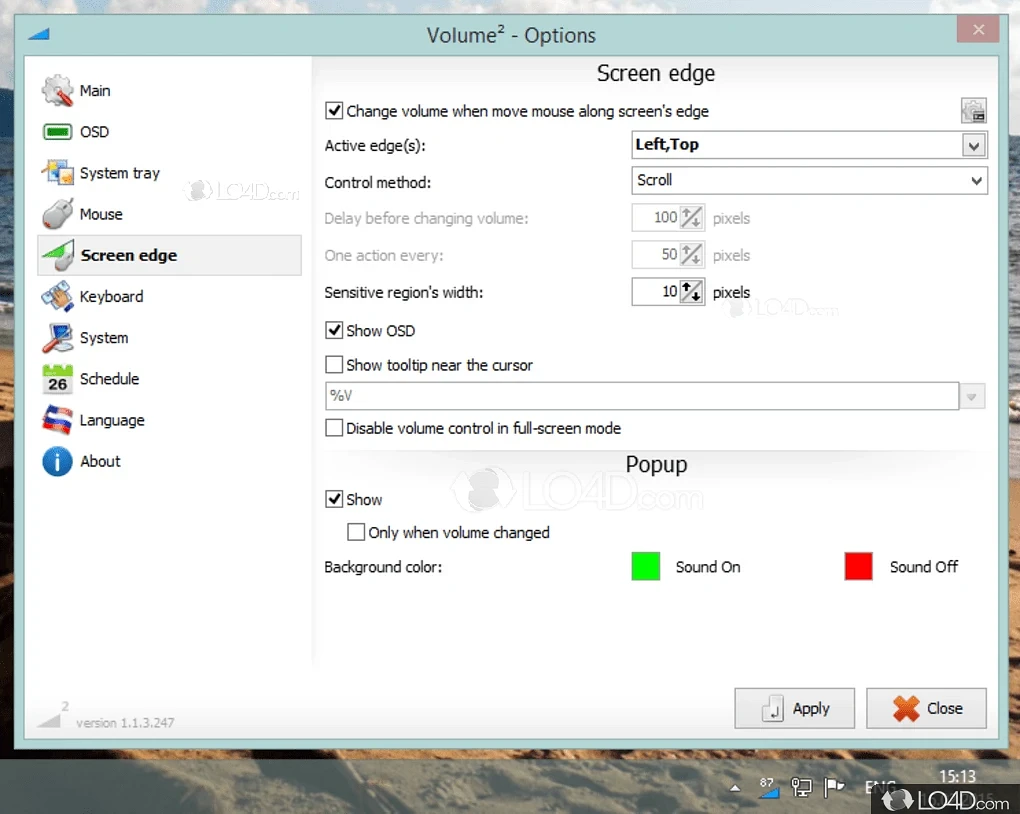The width and height of the screenshot is (1020, 814).
Task: Expand the Active edge(s) dropdown
Action: click(x=974, y=145)
